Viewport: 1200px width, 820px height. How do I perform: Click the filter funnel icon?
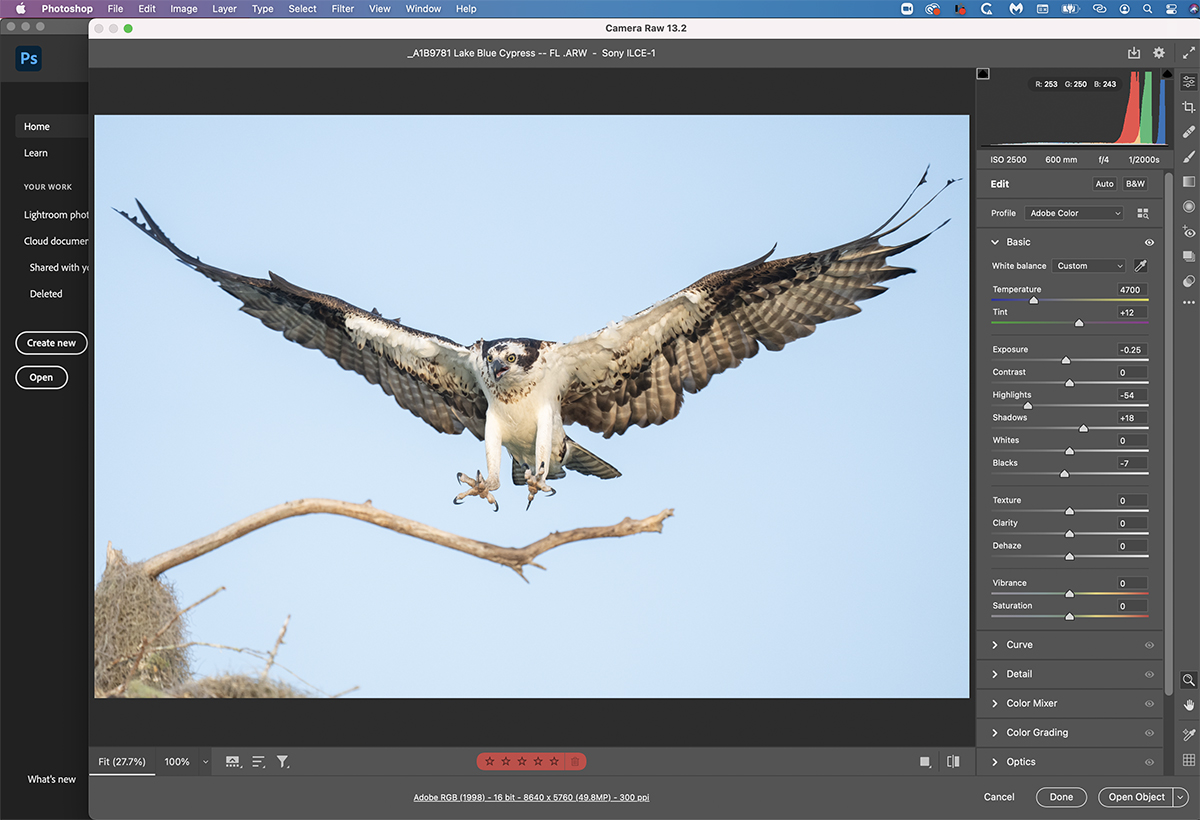coord(283,762)
